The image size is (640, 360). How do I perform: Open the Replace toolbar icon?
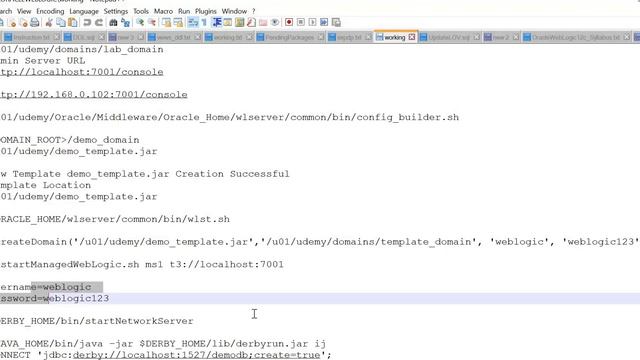tap(125, 22)
